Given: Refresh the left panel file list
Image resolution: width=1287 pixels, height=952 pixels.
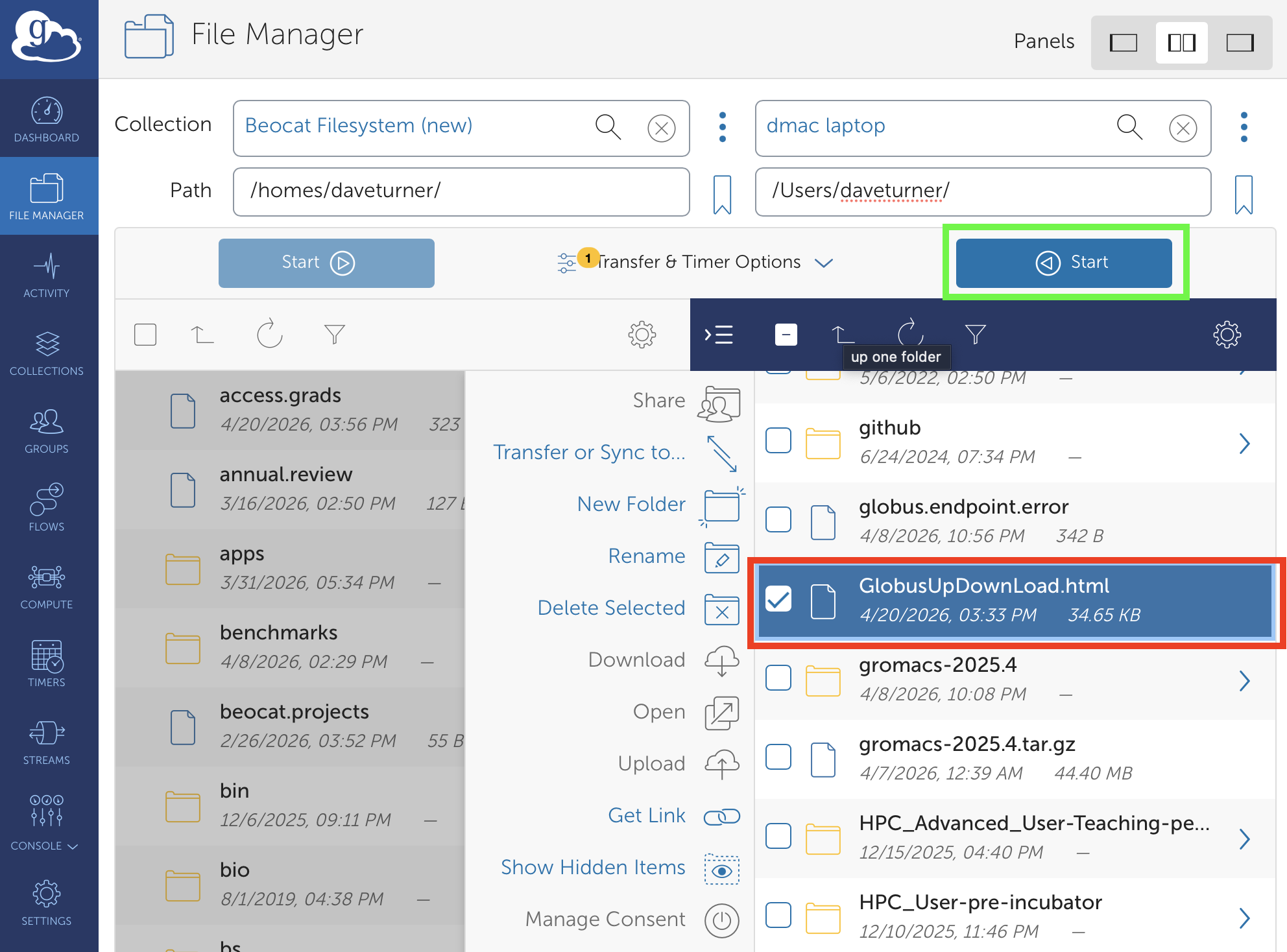Looking at the screenshot, I should (269, 334).
